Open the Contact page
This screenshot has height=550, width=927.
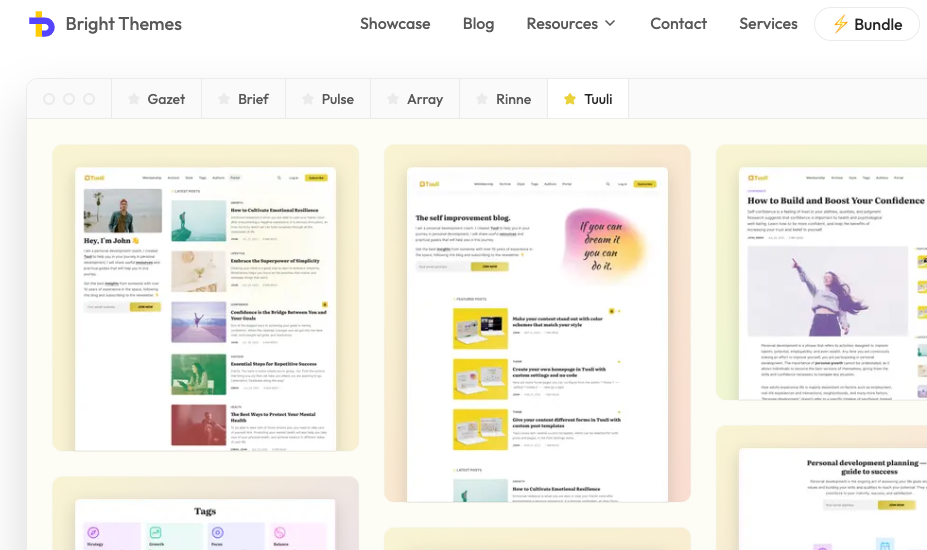[678, 24]
